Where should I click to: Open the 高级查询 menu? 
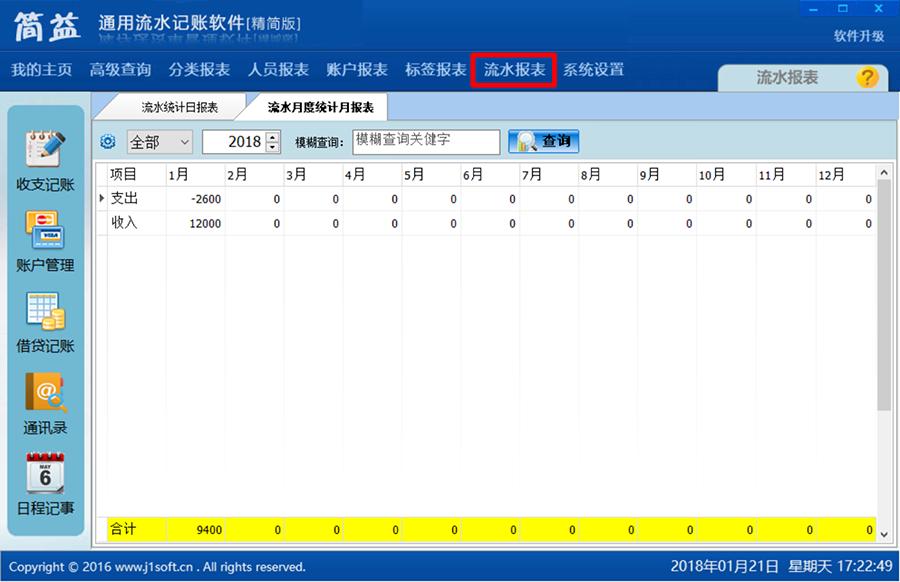121,71
